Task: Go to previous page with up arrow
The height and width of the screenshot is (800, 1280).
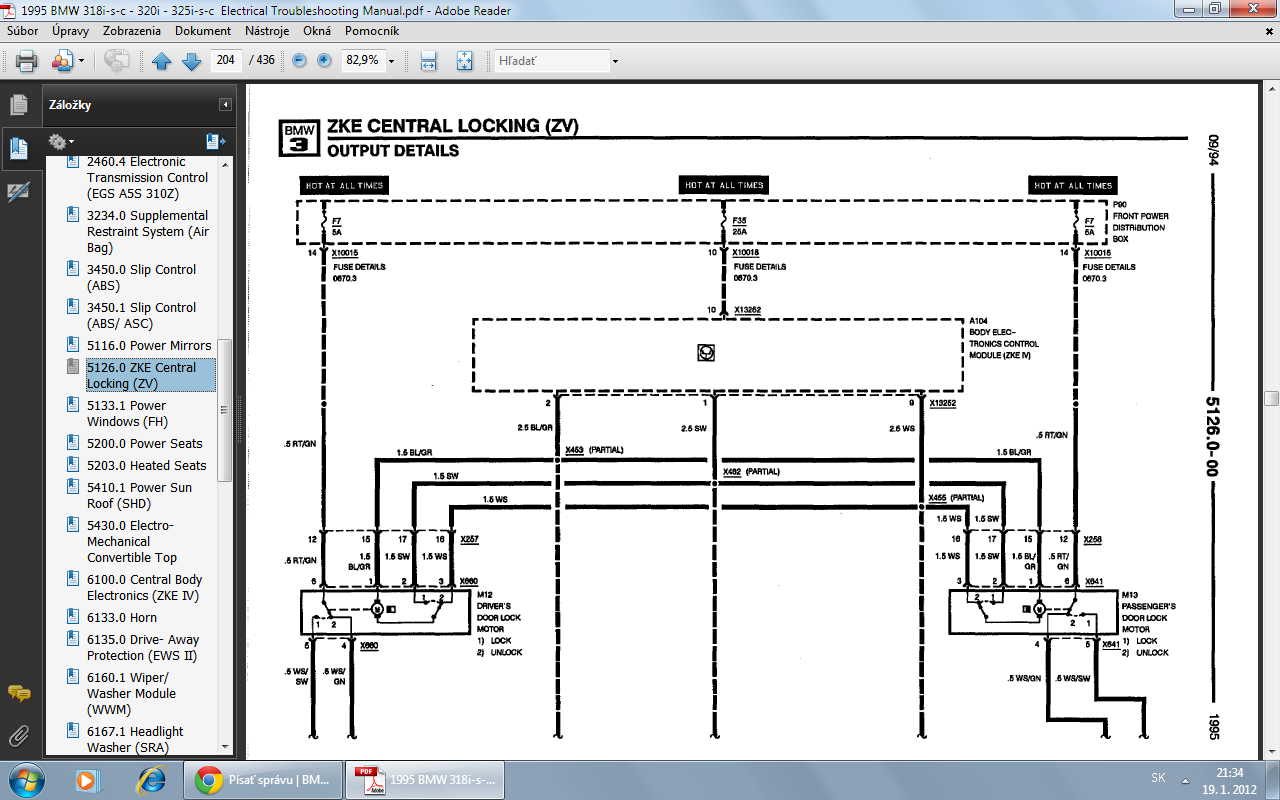Action: tap(162, 61)
